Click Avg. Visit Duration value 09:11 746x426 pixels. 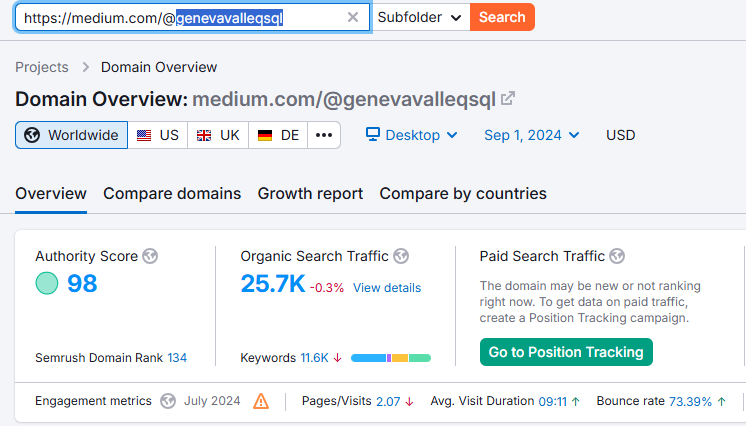[x=553, y=402]
